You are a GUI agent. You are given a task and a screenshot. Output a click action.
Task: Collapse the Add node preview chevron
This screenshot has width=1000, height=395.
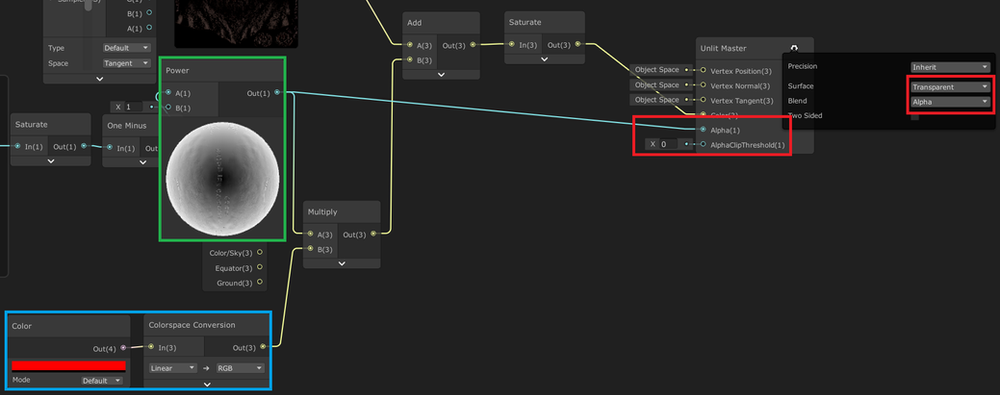[441, 74]
